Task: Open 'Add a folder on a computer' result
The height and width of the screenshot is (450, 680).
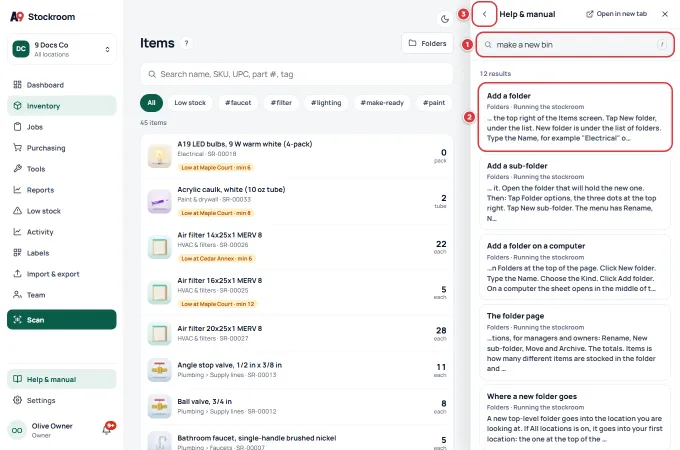Action: [x=575, y=267]
